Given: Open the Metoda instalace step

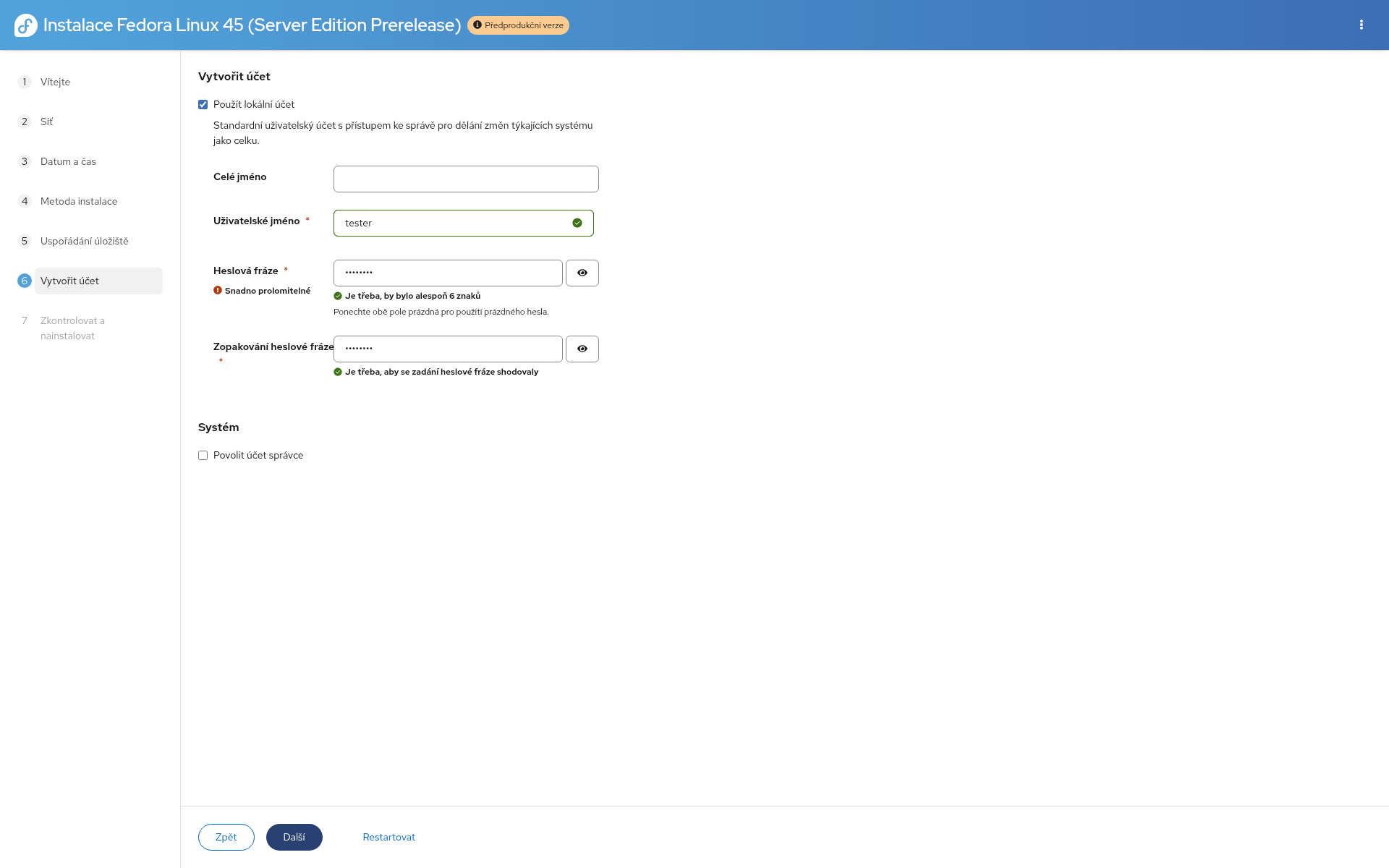Looking at the screenshot, I should click(79, 201).
